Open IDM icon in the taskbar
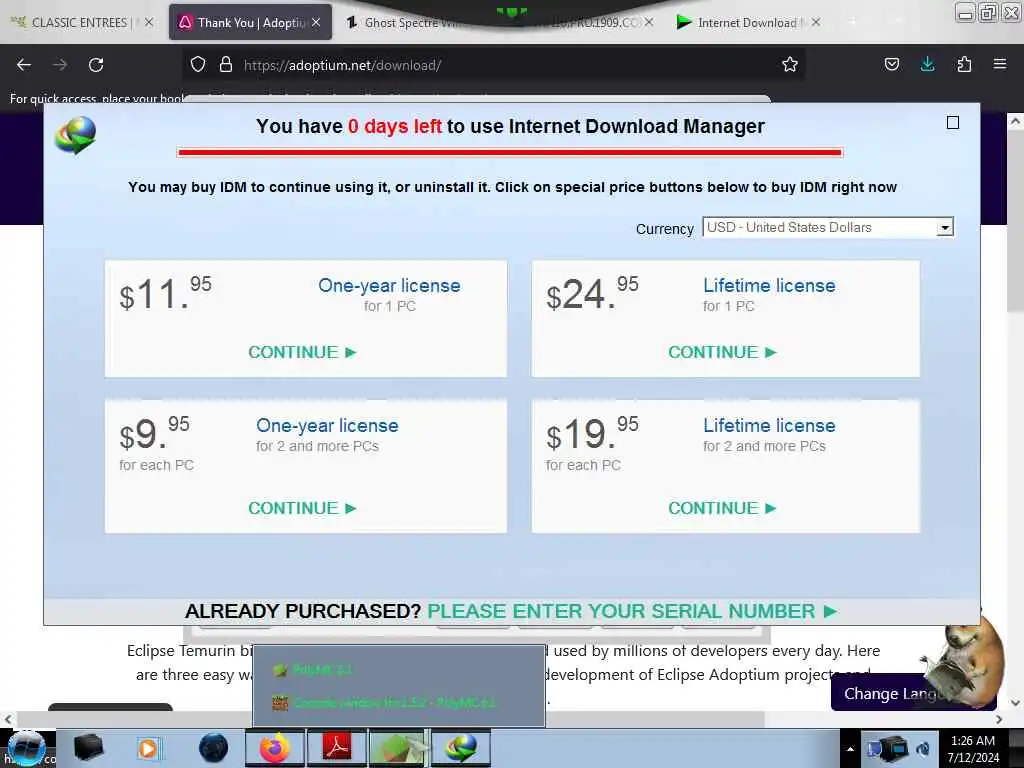 click(460, 748)
